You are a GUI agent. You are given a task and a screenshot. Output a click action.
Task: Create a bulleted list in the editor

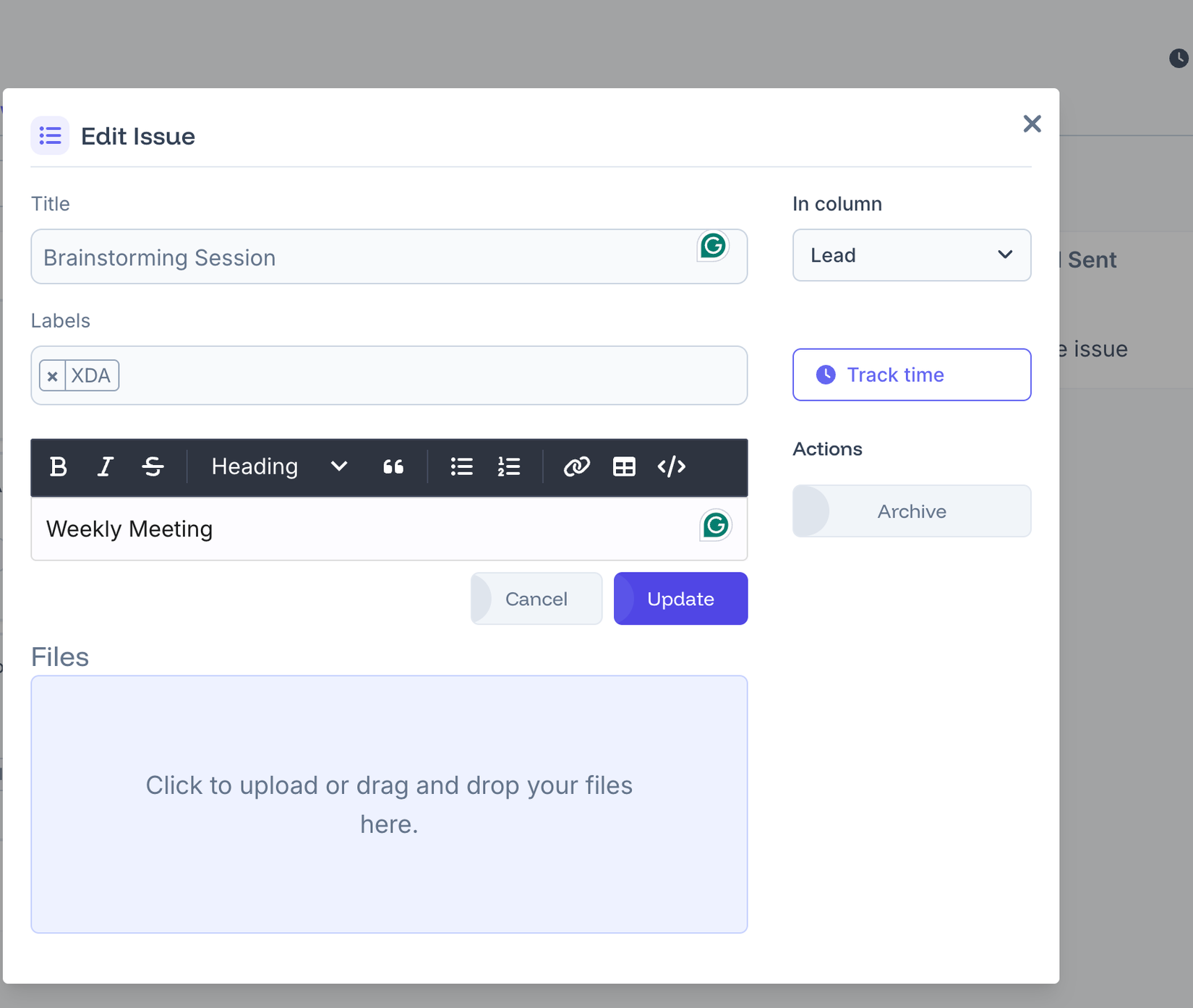click(x=461, y=467)
